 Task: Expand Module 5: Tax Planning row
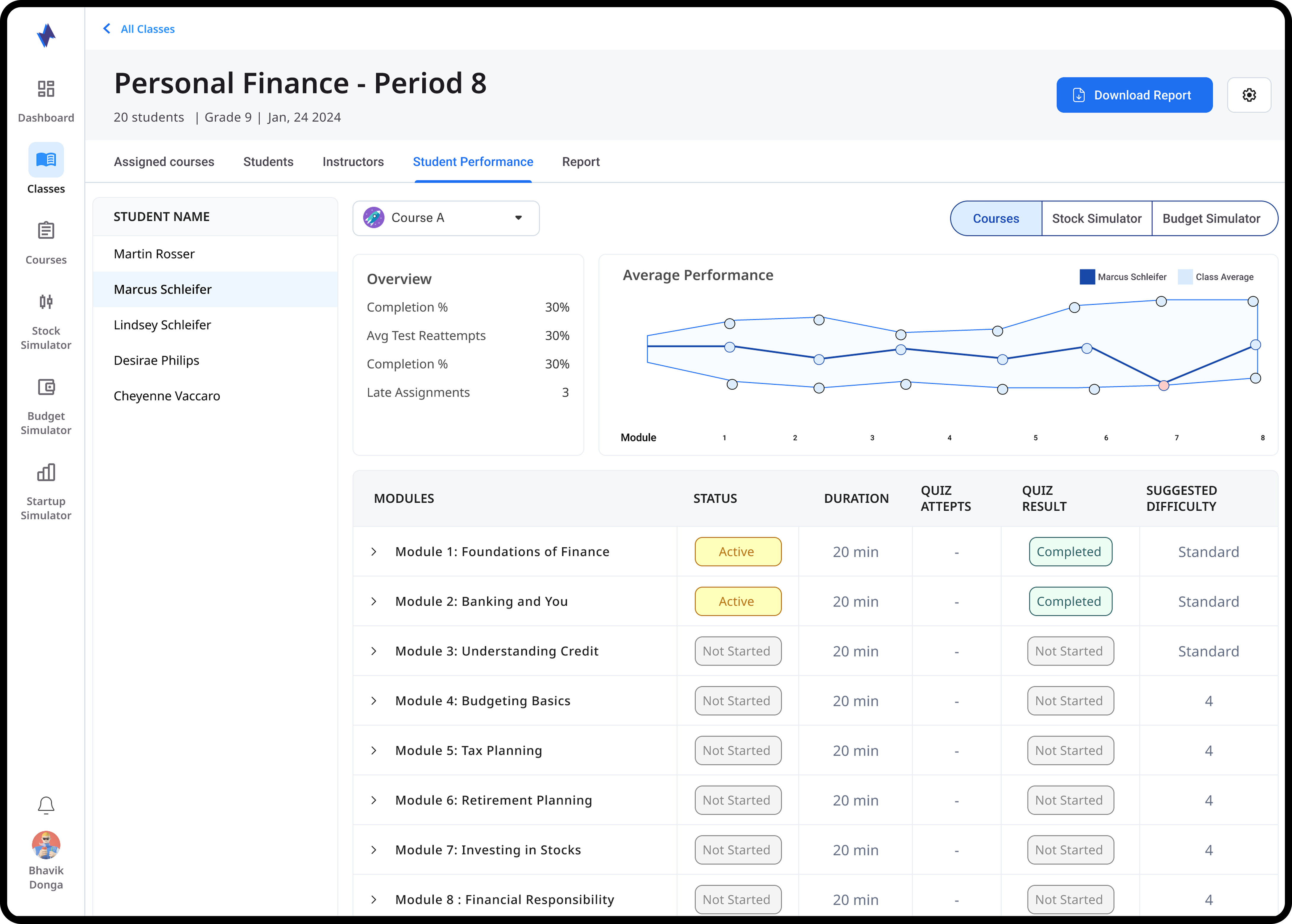pyautogui.click(x=374, y=750)
